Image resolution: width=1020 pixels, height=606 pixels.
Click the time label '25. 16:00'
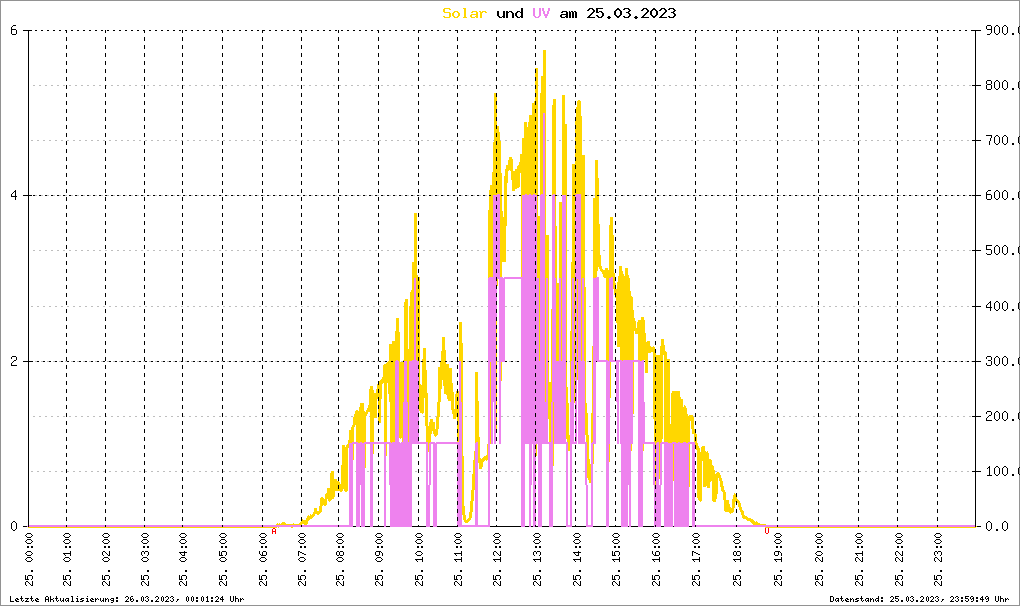tap(656, 560)
